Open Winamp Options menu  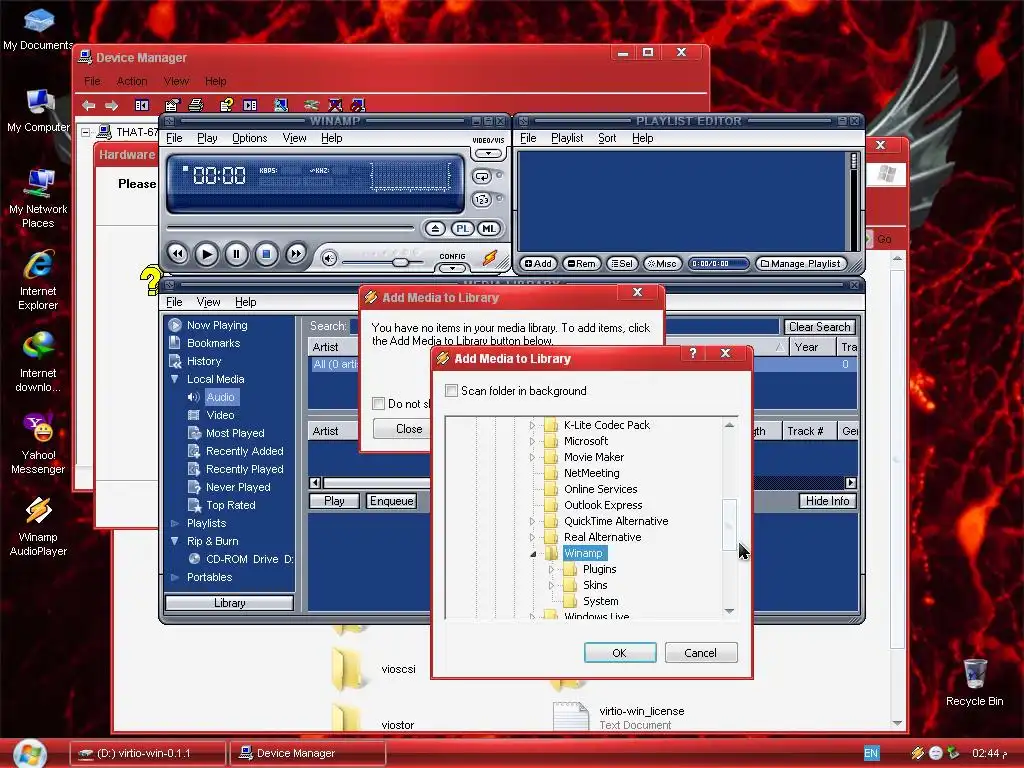click(x=249, y=138)
